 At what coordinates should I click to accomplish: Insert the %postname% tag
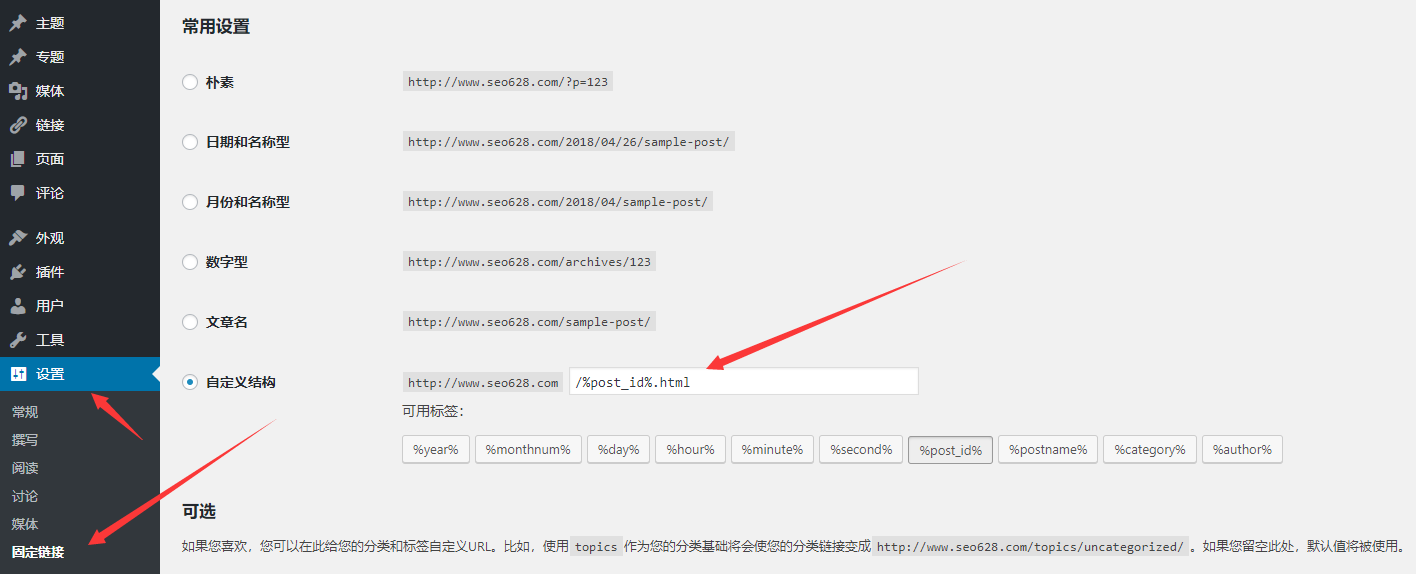click(1048, 450)
